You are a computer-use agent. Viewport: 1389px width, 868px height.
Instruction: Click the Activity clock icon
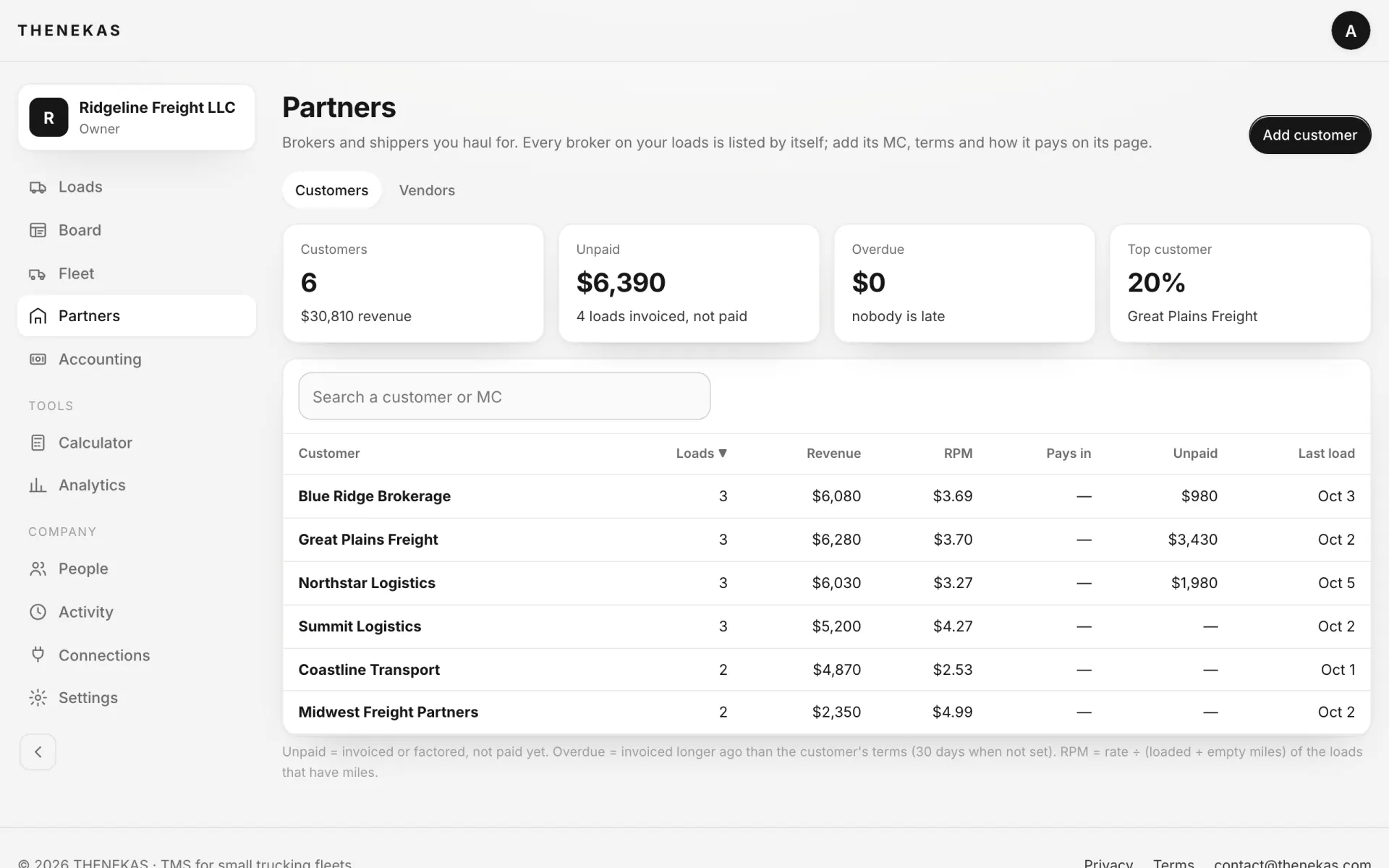[x=38, y=612]
